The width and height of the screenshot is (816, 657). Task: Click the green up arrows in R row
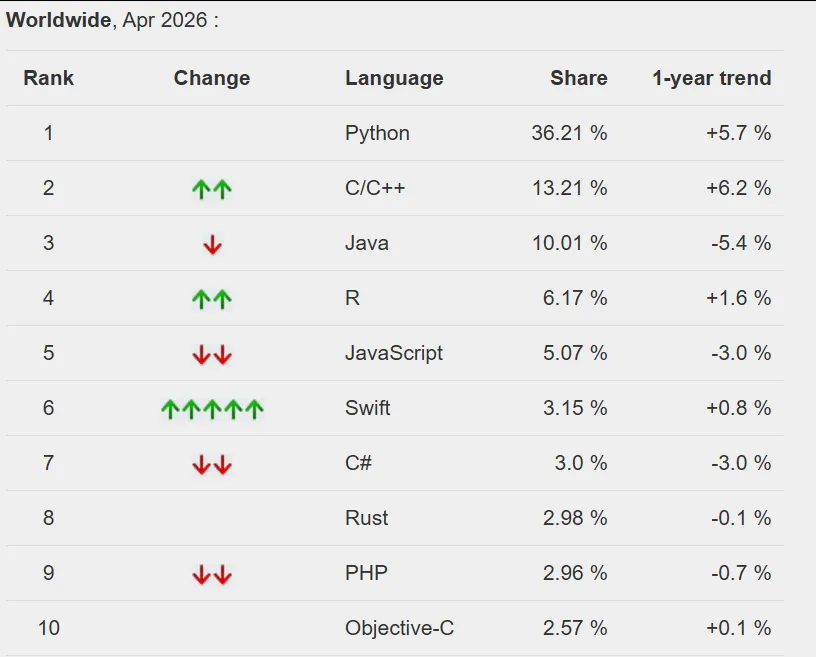pyautogui.click(x=212, y=299)
